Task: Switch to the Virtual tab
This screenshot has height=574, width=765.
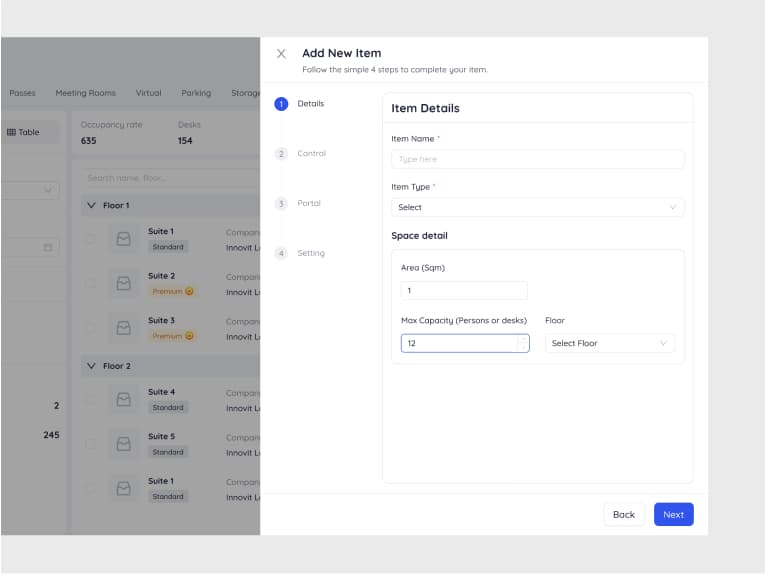Action: tap(148, 93)
